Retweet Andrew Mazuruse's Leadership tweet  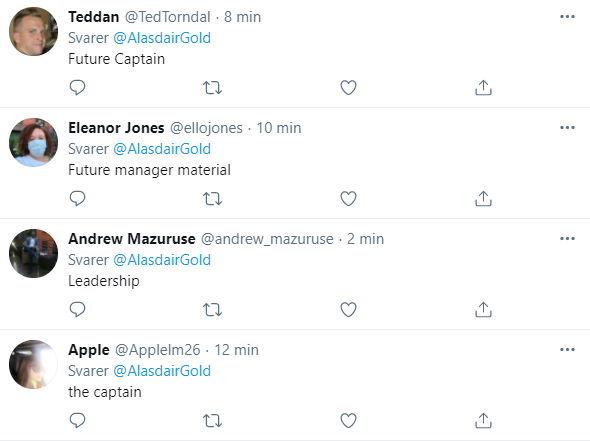(x=213, y=310)
